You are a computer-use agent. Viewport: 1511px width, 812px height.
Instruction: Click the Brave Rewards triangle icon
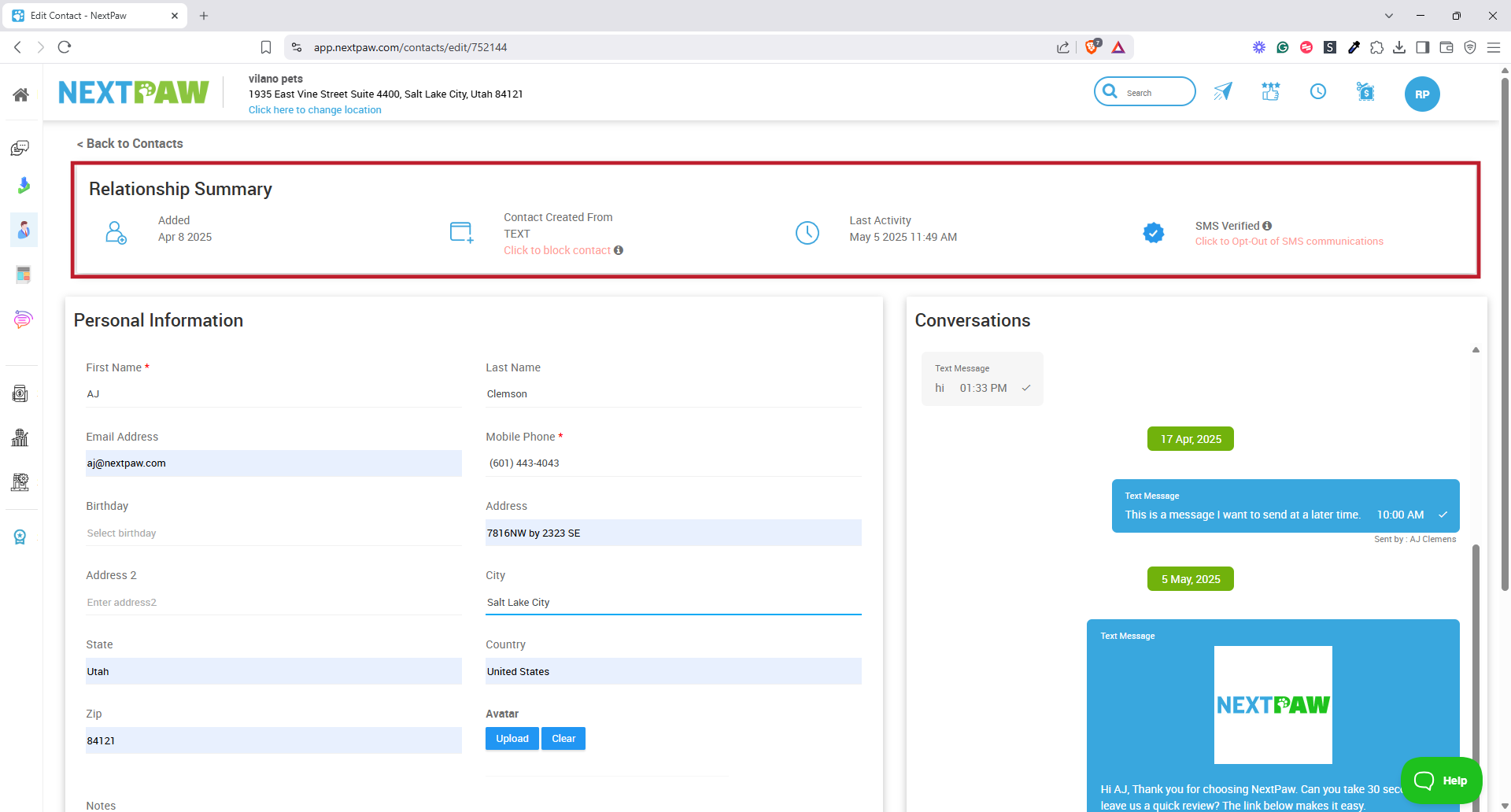(1118, 47)
